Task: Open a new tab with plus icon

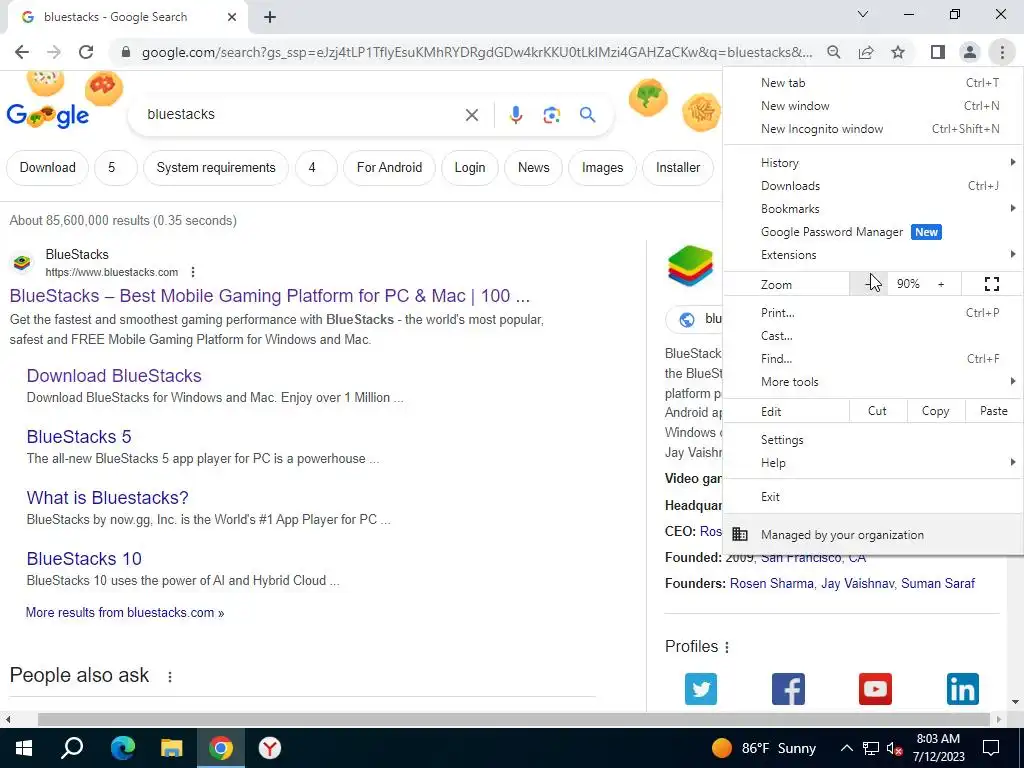Action: pos(270,17)
